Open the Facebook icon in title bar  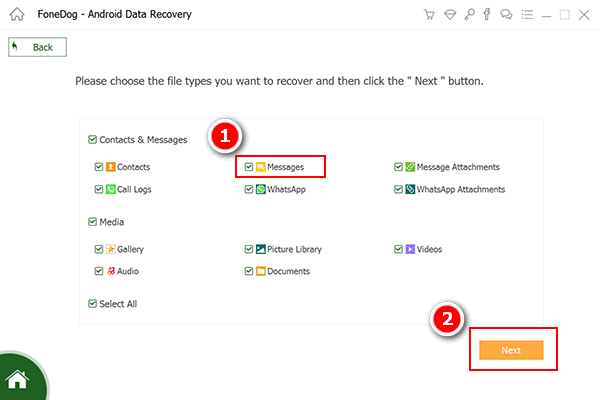coord(486,15)
